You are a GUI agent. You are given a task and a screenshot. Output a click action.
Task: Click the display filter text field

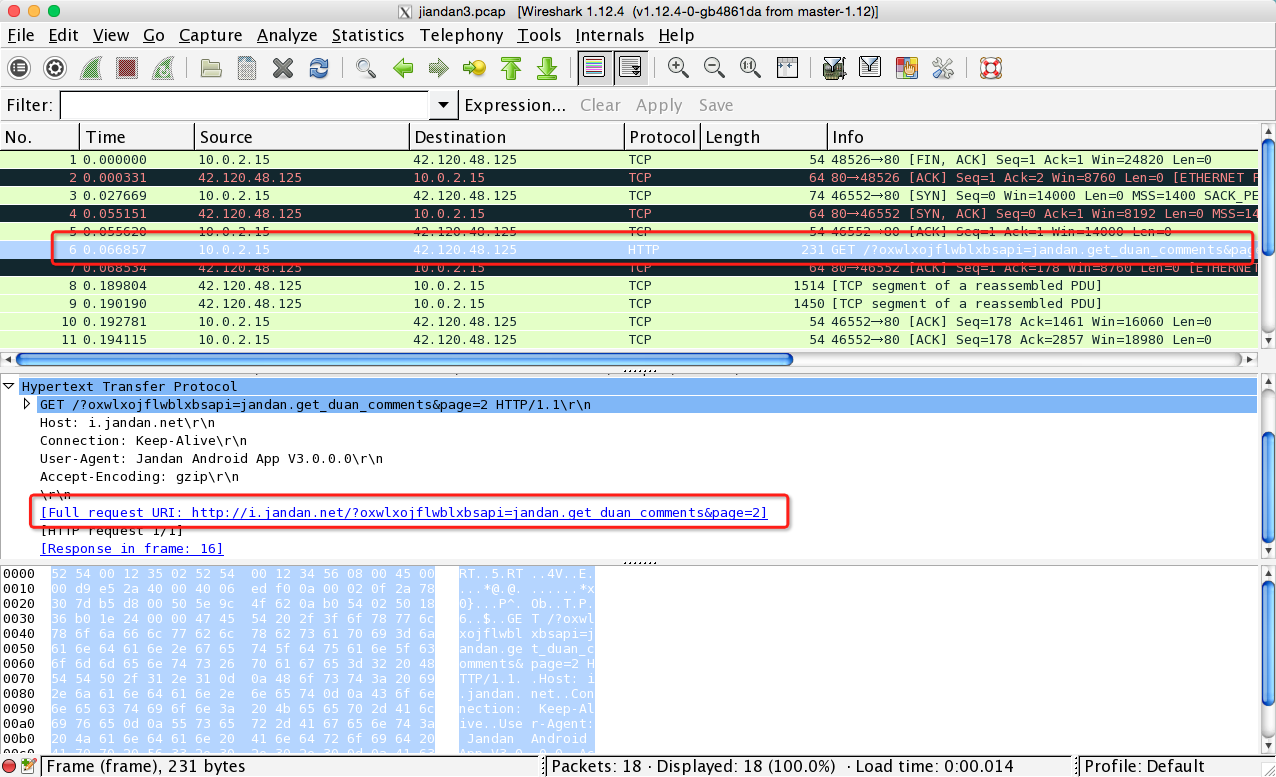click(246, 105)
